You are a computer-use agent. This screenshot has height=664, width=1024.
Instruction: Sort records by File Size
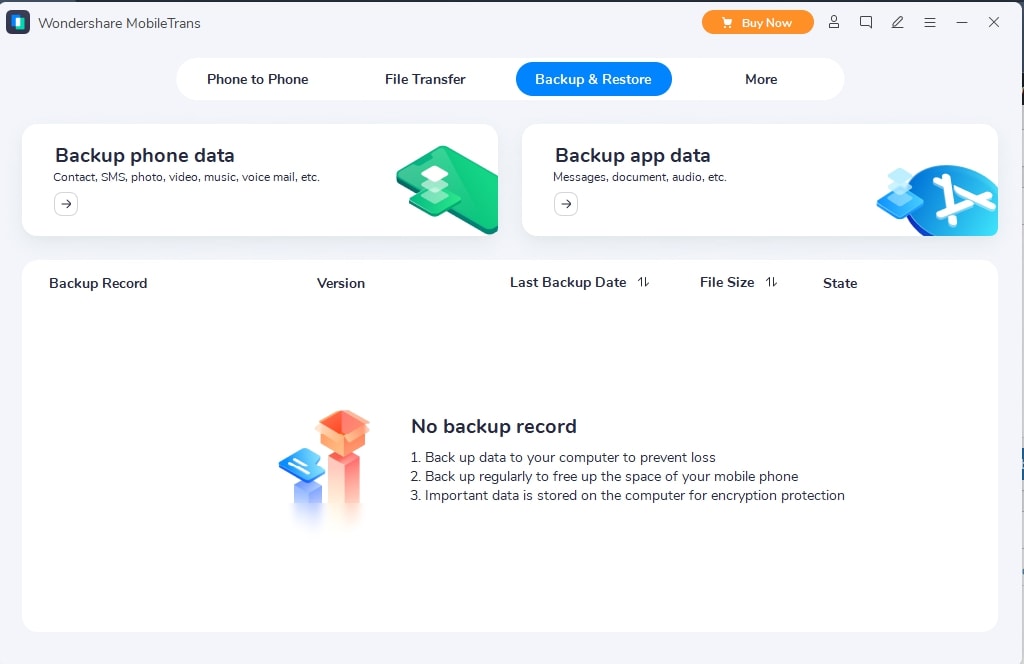pos(771,282)
